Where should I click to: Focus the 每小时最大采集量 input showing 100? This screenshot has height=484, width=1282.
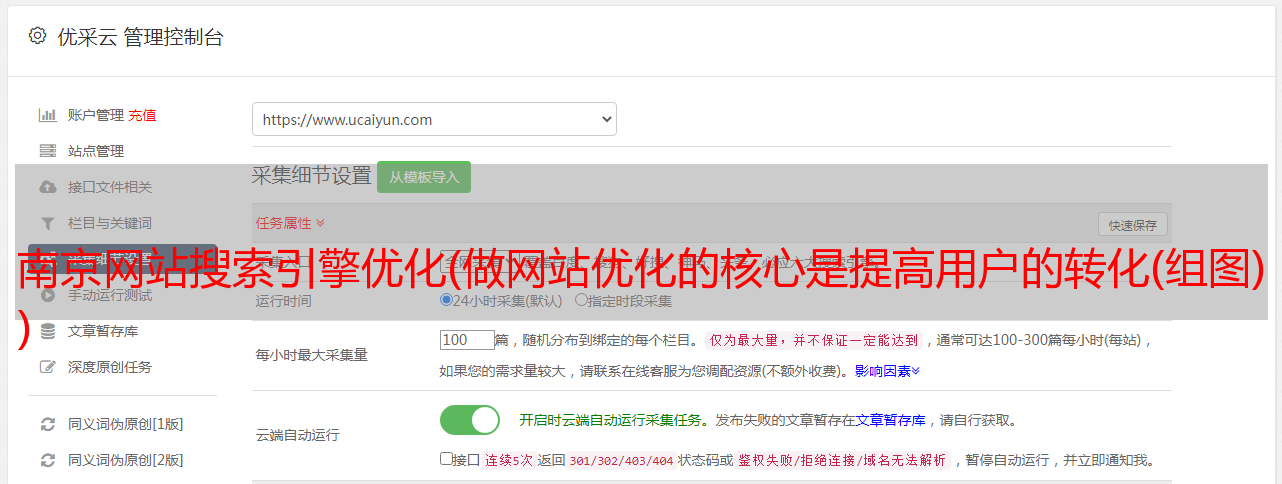pyautogui.click(x=467, y=340)
